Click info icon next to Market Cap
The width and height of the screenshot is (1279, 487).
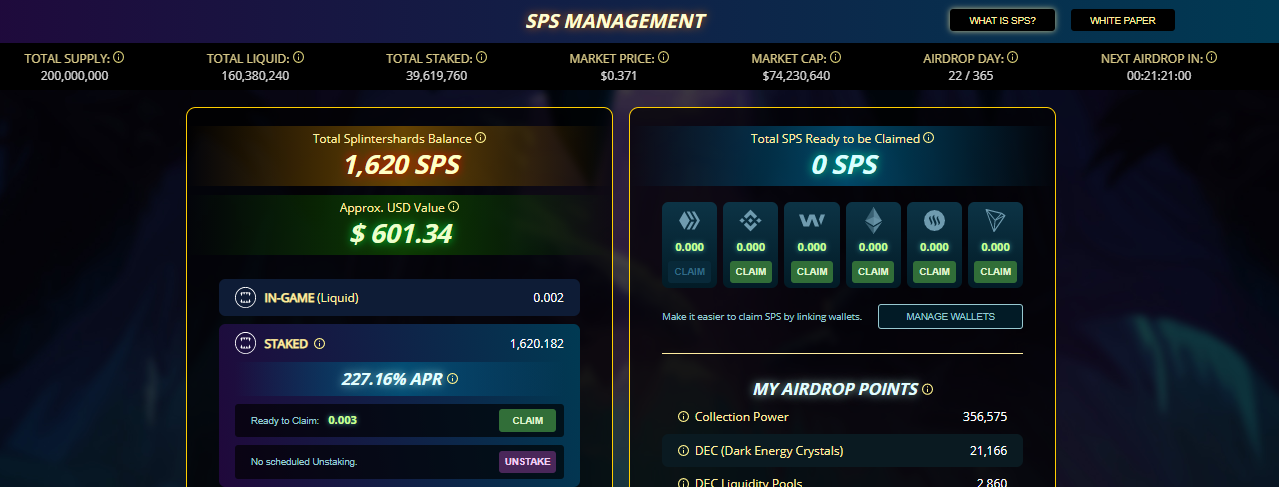pos(835,58)
